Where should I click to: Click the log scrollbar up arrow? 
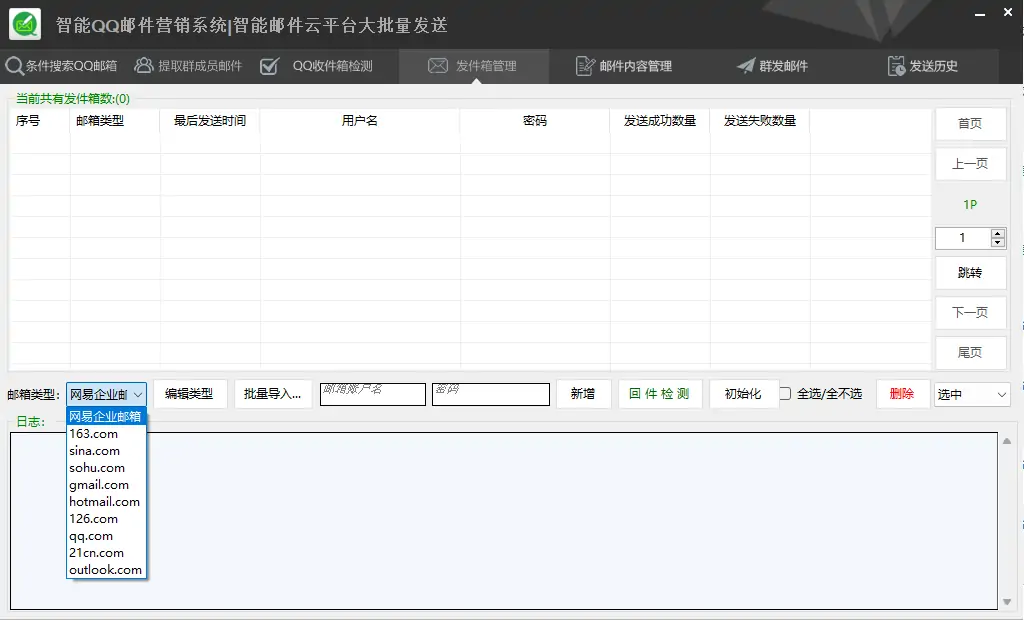pos(1006,442)
